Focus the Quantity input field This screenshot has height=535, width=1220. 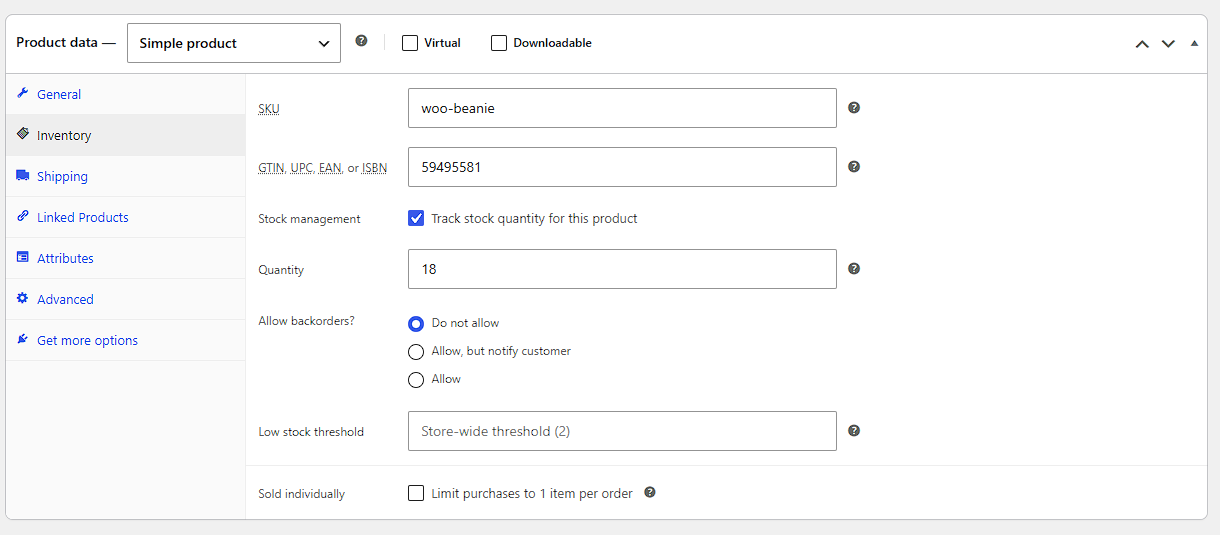(x=622, y=269)
